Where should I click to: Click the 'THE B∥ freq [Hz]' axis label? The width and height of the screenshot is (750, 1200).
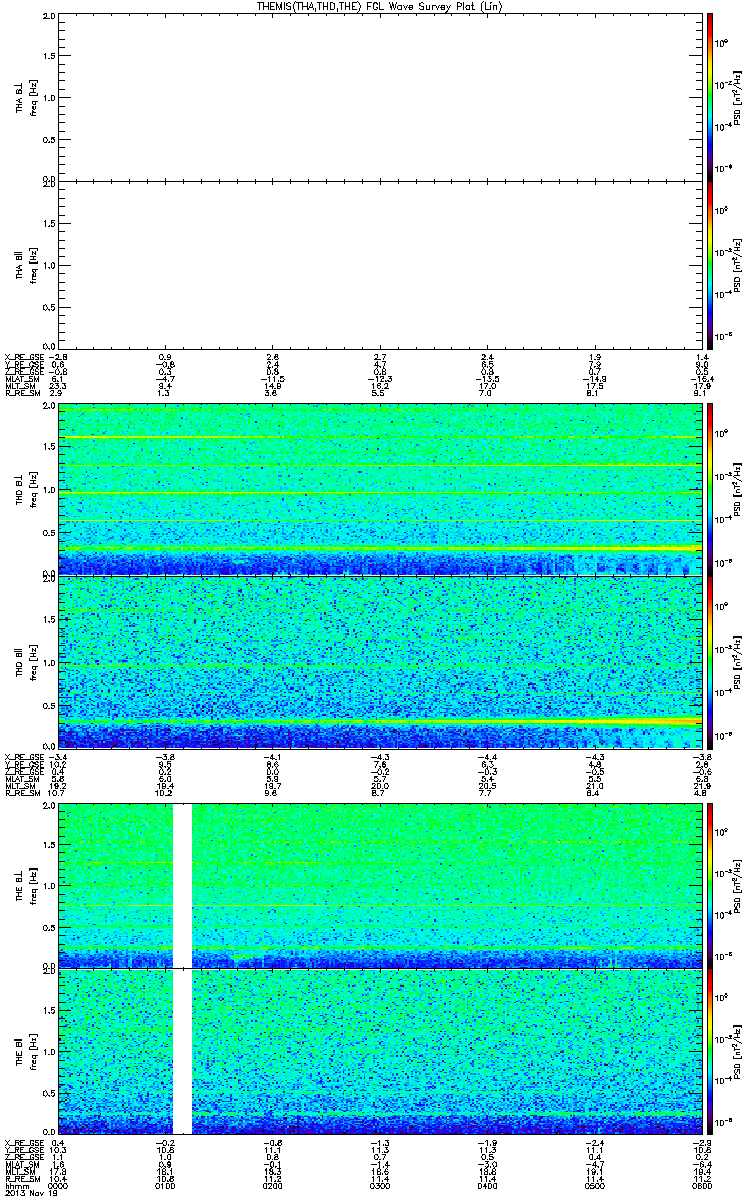[x=25, y=1052]
